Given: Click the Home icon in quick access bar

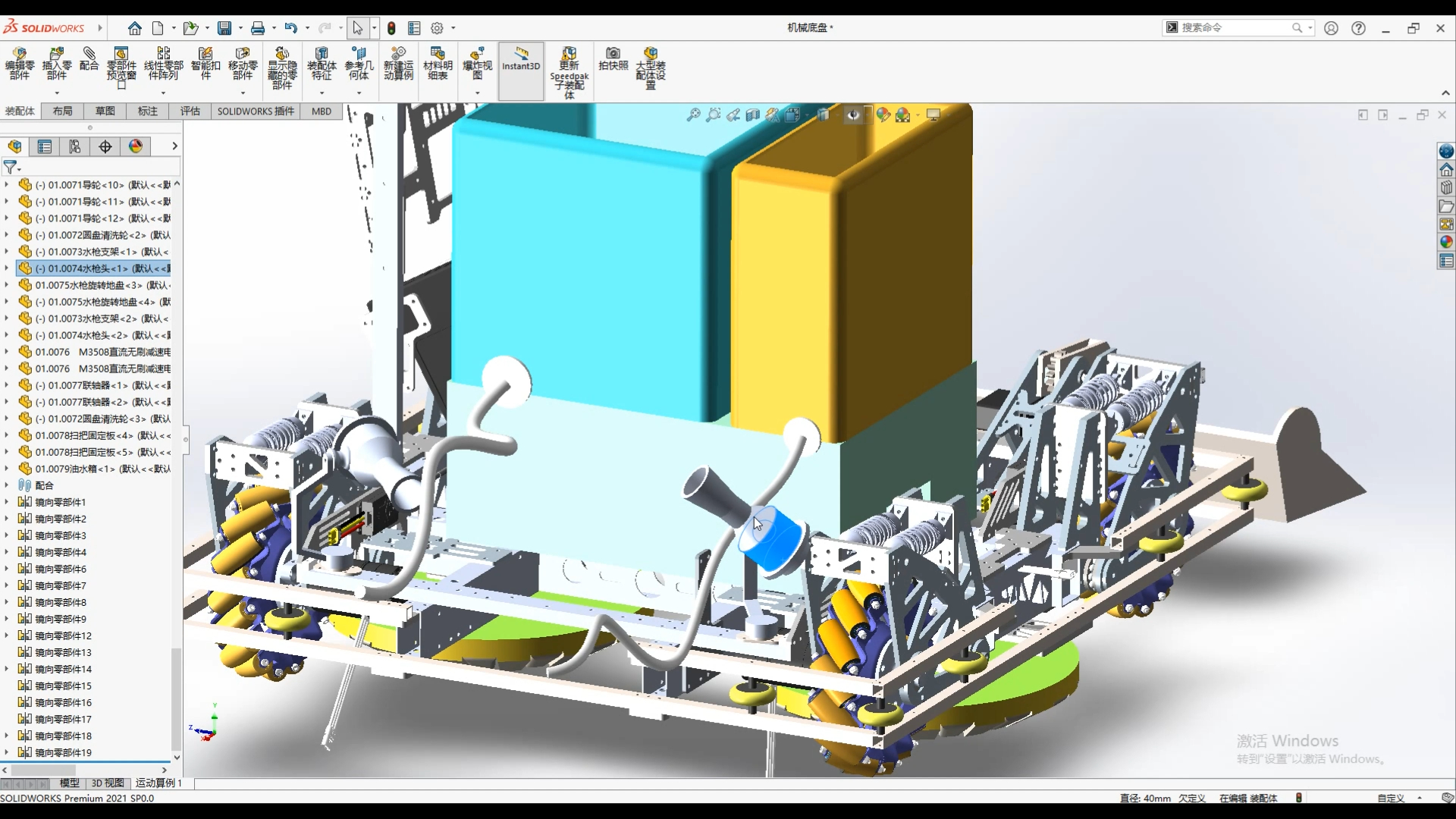Looking at the screenshot, I should [x=134, y=28].
